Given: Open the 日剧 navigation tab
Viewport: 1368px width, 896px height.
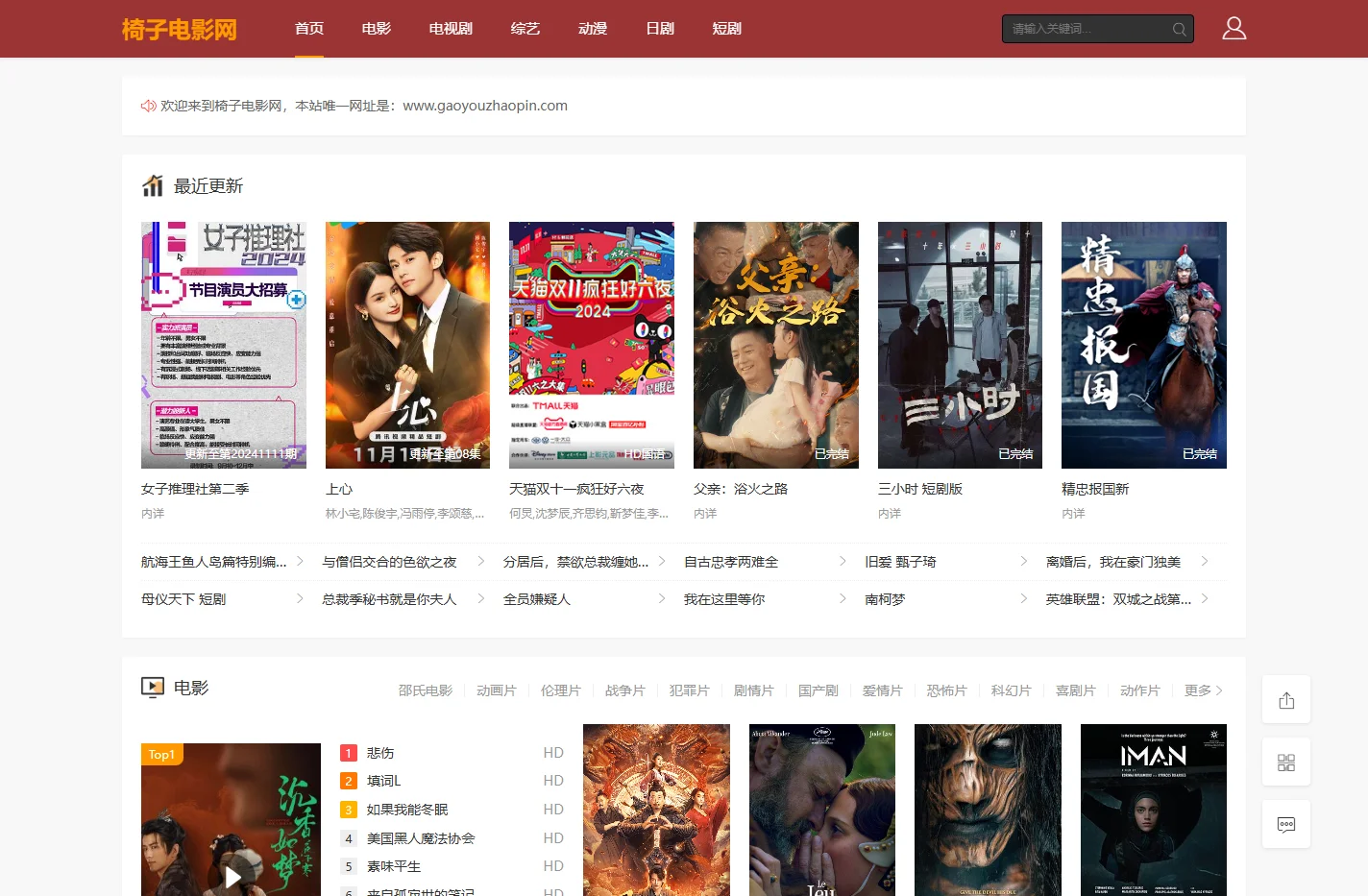Looking at the screenshot, I should pos(660,29).
